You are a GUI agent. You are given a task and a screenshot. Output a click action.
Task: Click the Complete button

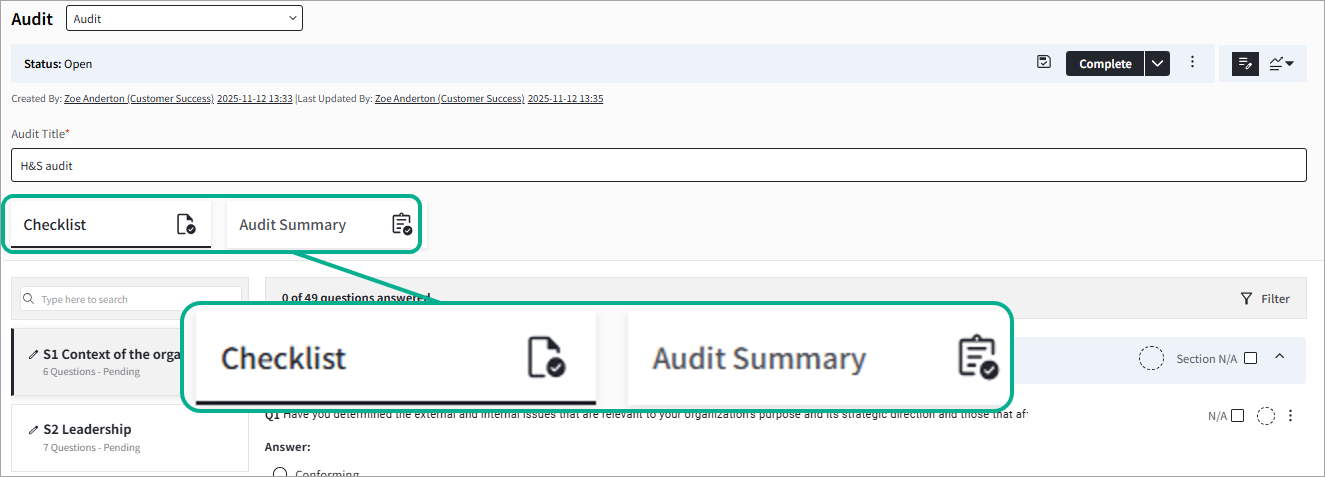pos(1105,63)
